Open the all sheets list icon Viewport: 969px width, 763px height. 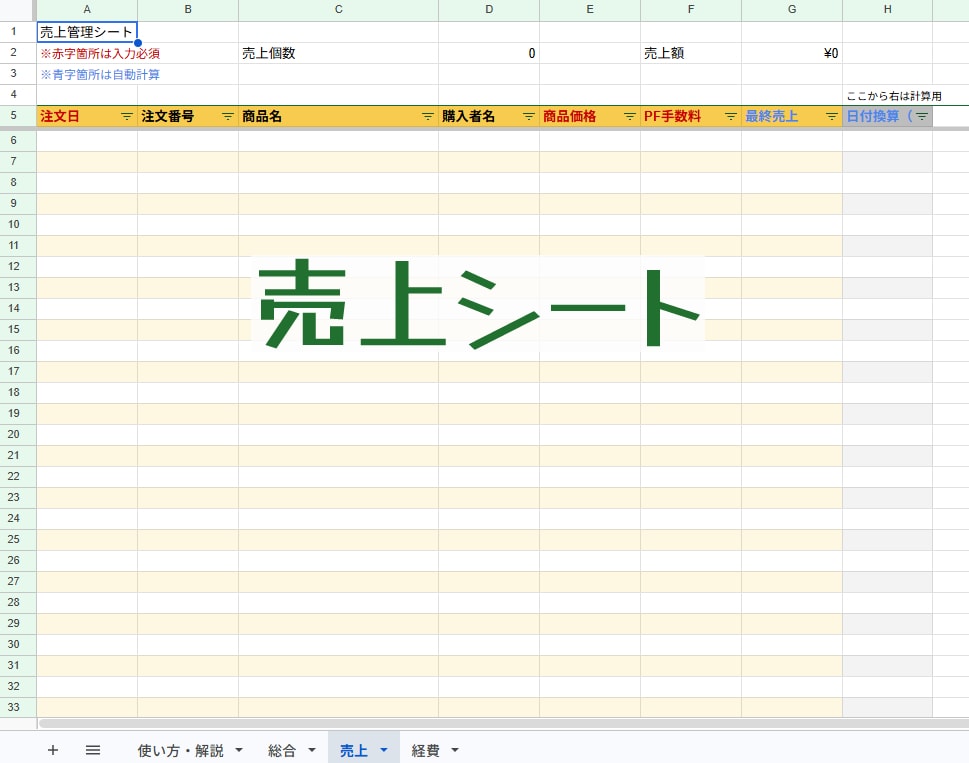coord(93,750)
